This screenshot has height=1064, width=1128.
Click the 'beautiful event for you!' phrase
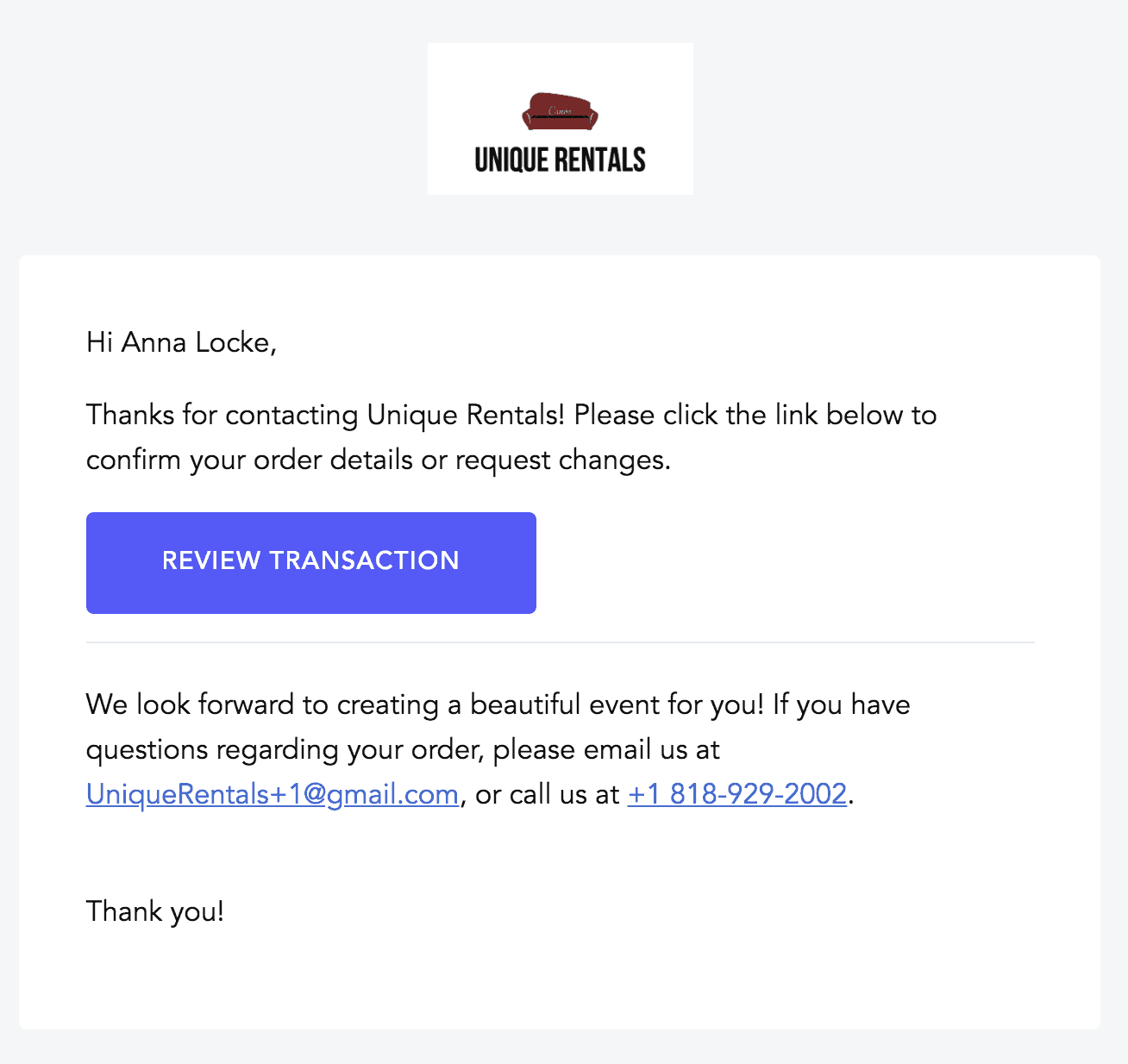click(x=617, y=704)
